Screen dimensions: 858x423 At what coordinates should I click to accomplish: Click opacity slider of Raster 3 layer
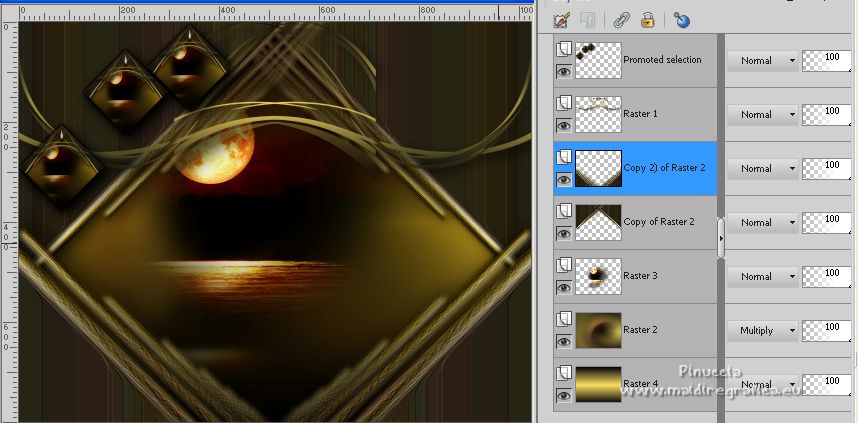tap(827, 277)
